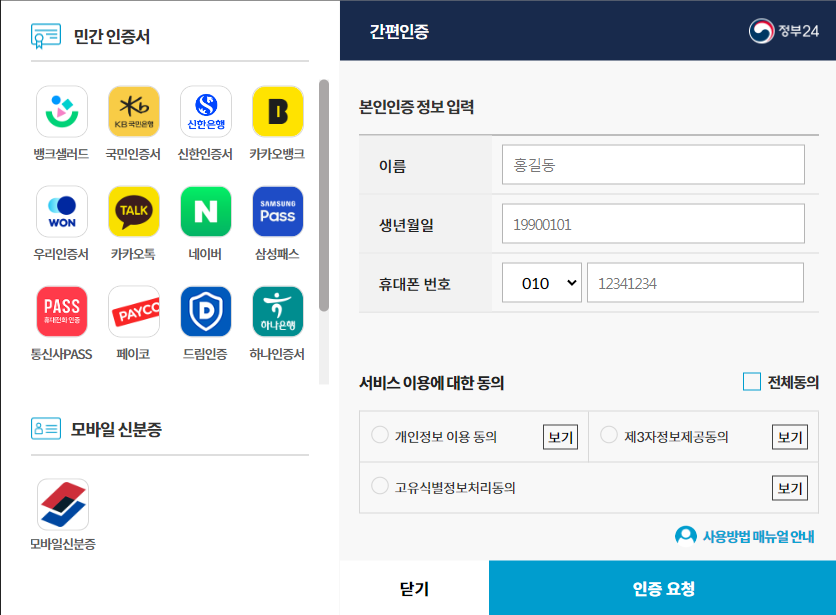Click the 네이버 text label

(205, 254)
